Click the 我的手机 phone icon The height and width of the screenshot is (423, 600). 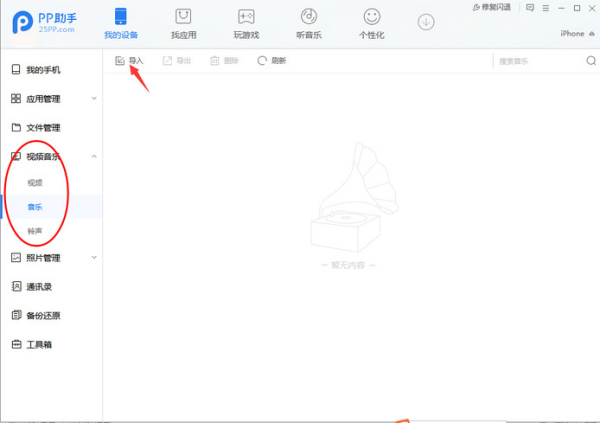click(16, 69)
